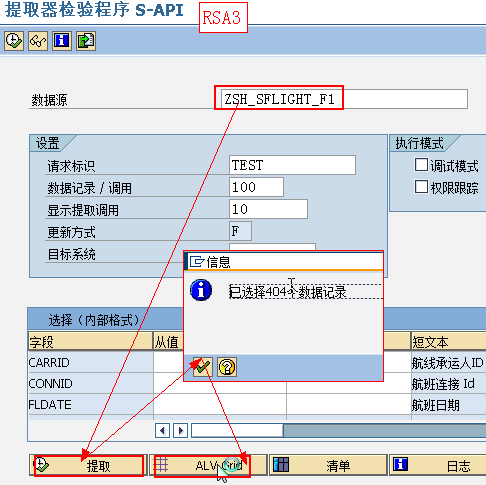486x485 pixels.
Task: Open help via question mark in dialog
Action: pos(227,367)
